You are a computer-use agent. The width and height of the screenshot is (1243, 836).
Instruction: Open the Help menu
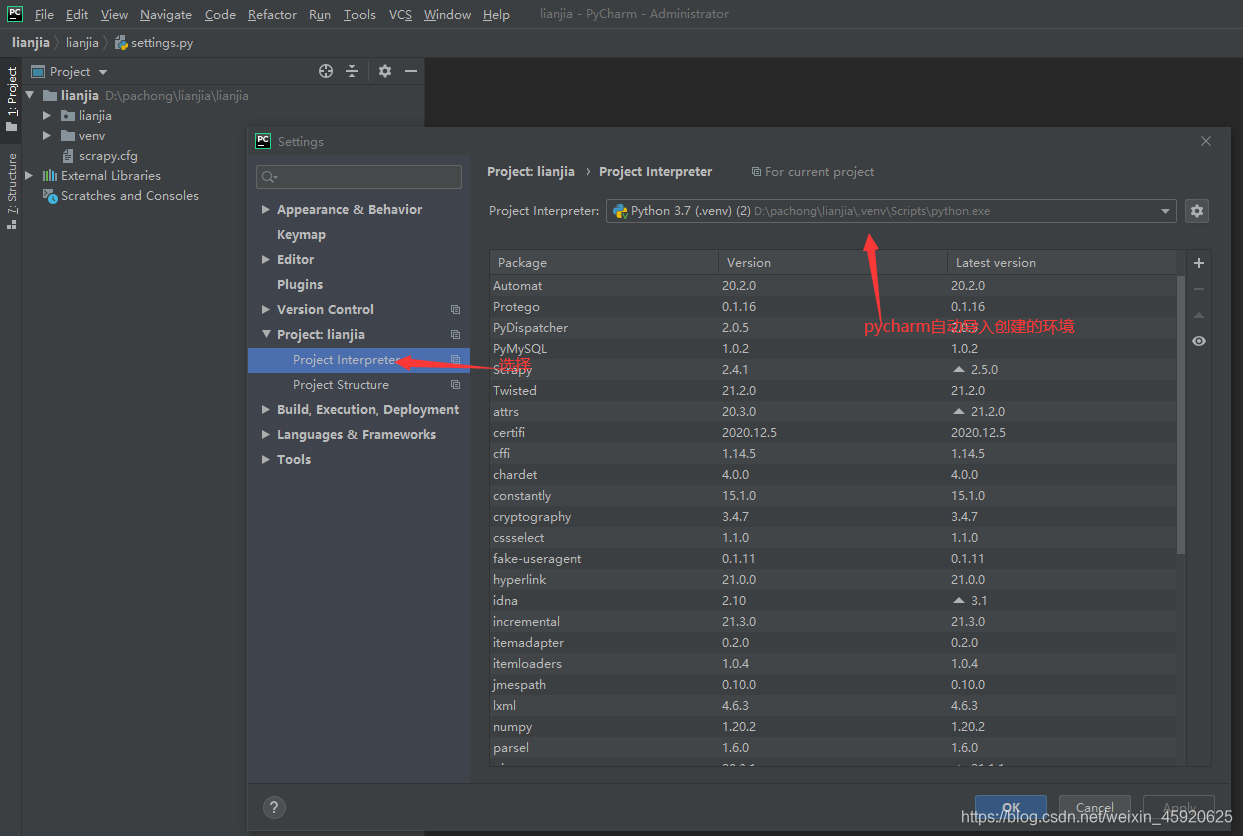(496, 15)
